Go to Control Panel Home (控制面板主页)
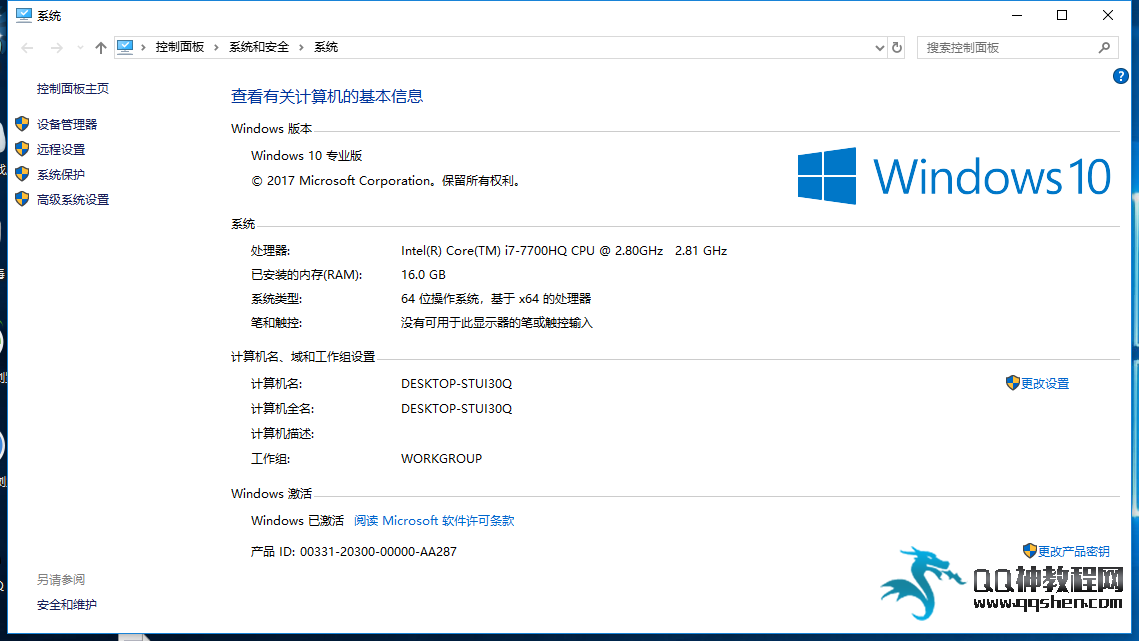The width and height of the screenshot is (1139, 641). tap(73, 89)
